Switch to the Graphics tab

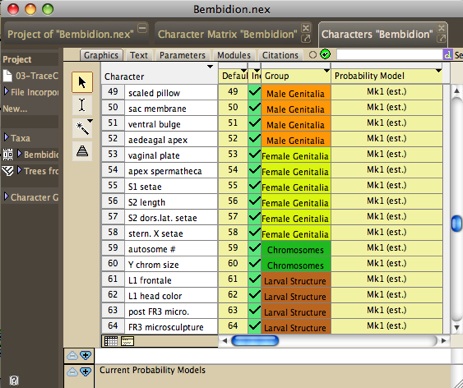(x=101, y=55)
